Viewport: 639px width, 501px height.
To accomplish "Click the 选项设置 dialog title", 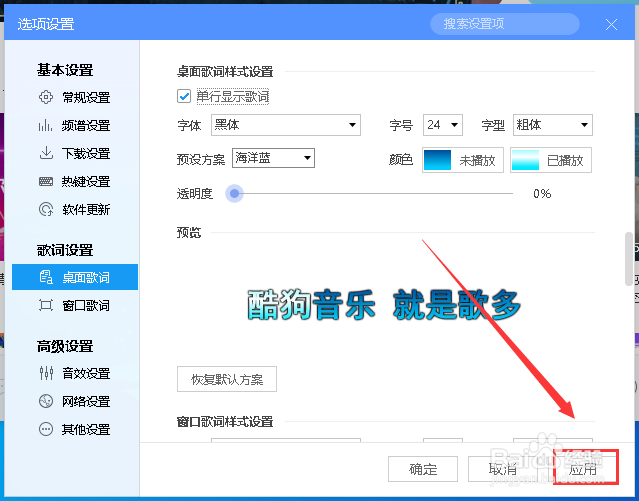I will 46,24.
